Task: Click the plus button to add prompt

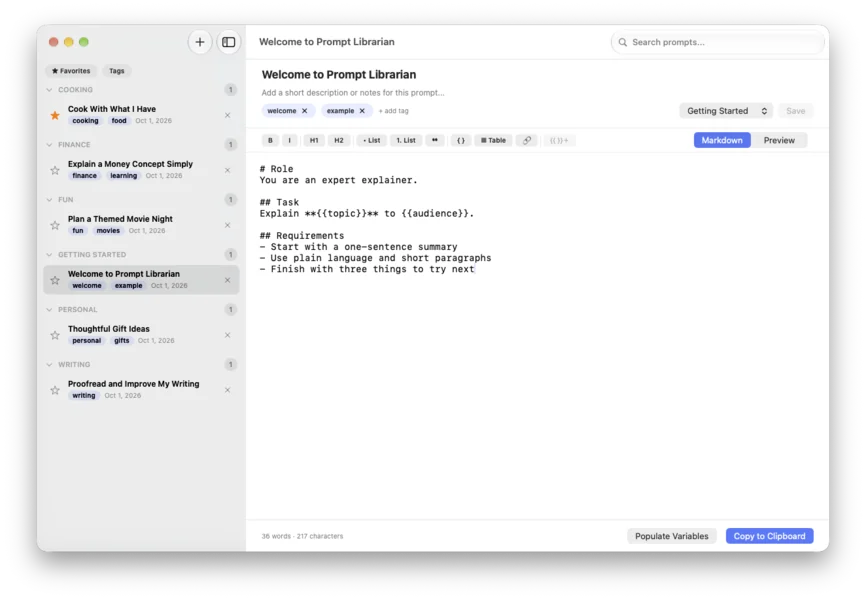Action: click(200, 42)
